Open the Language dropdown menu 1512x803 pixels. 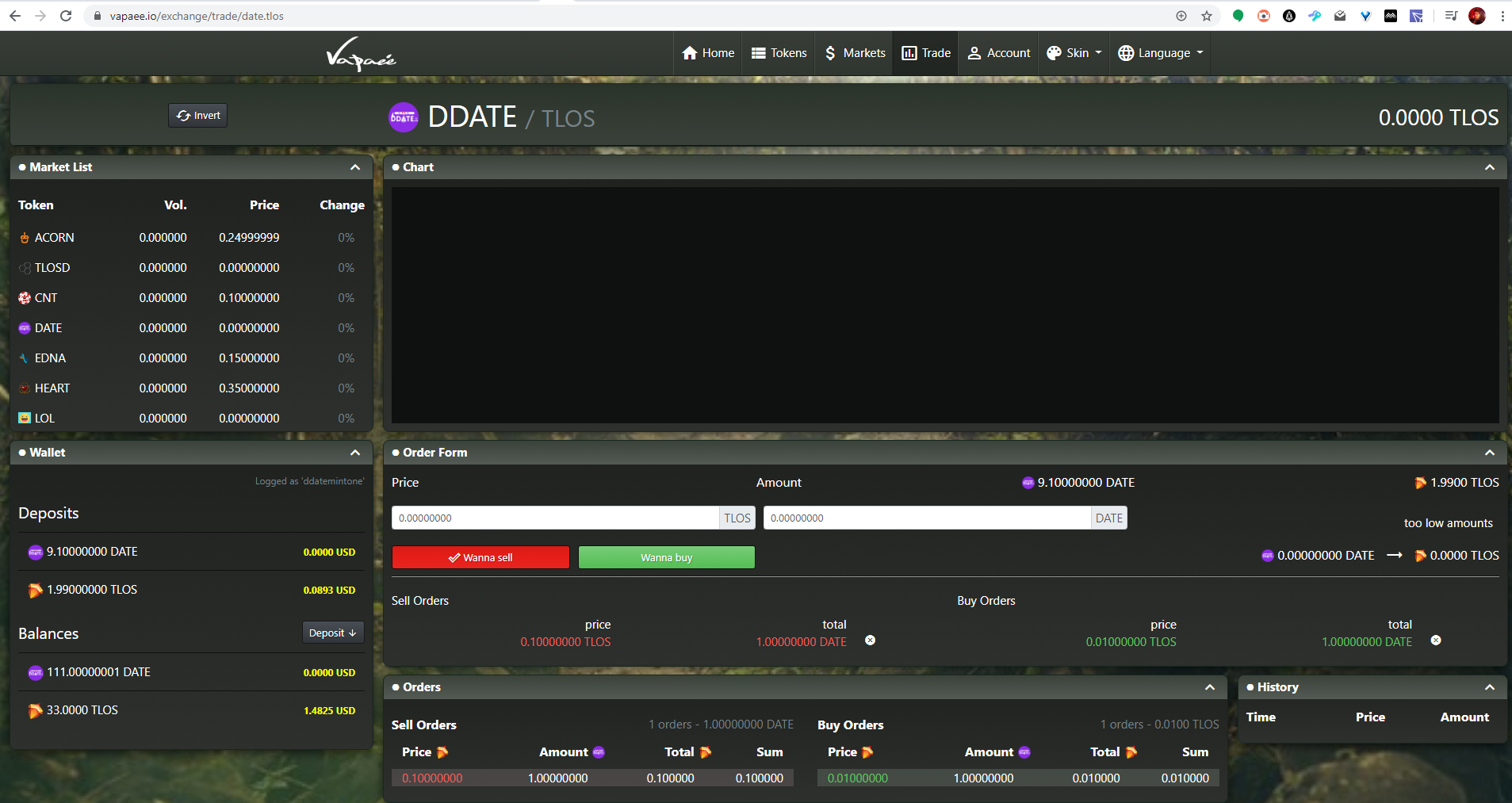(x=1161, y=53)
